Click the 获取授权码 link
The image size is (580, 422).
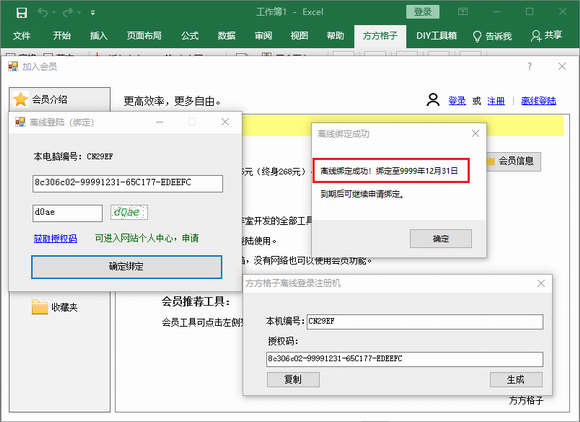55,239
